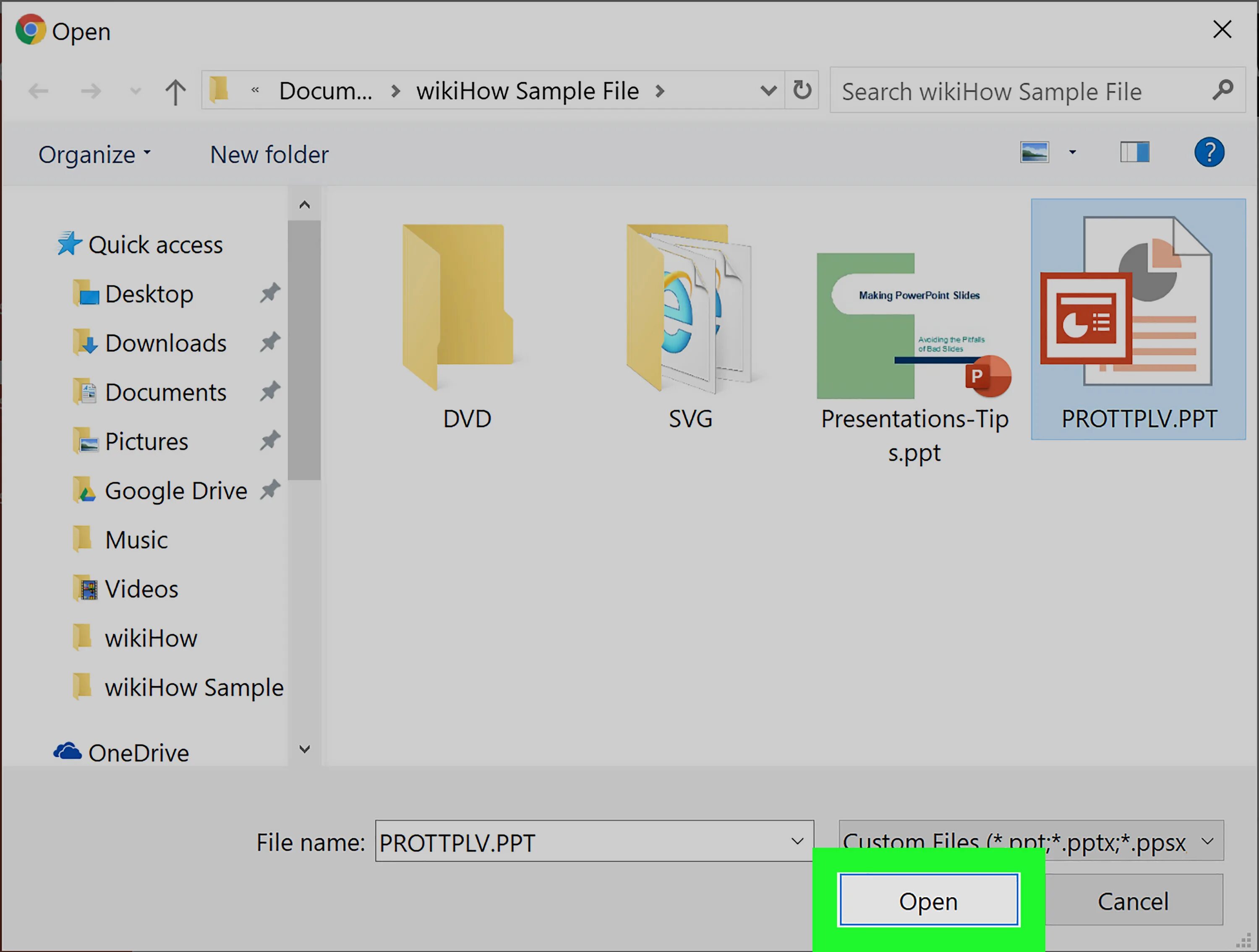Select Docum... breadcrumb in address bar
Screen dimensions: 1259x952
[x=326, y=91]
